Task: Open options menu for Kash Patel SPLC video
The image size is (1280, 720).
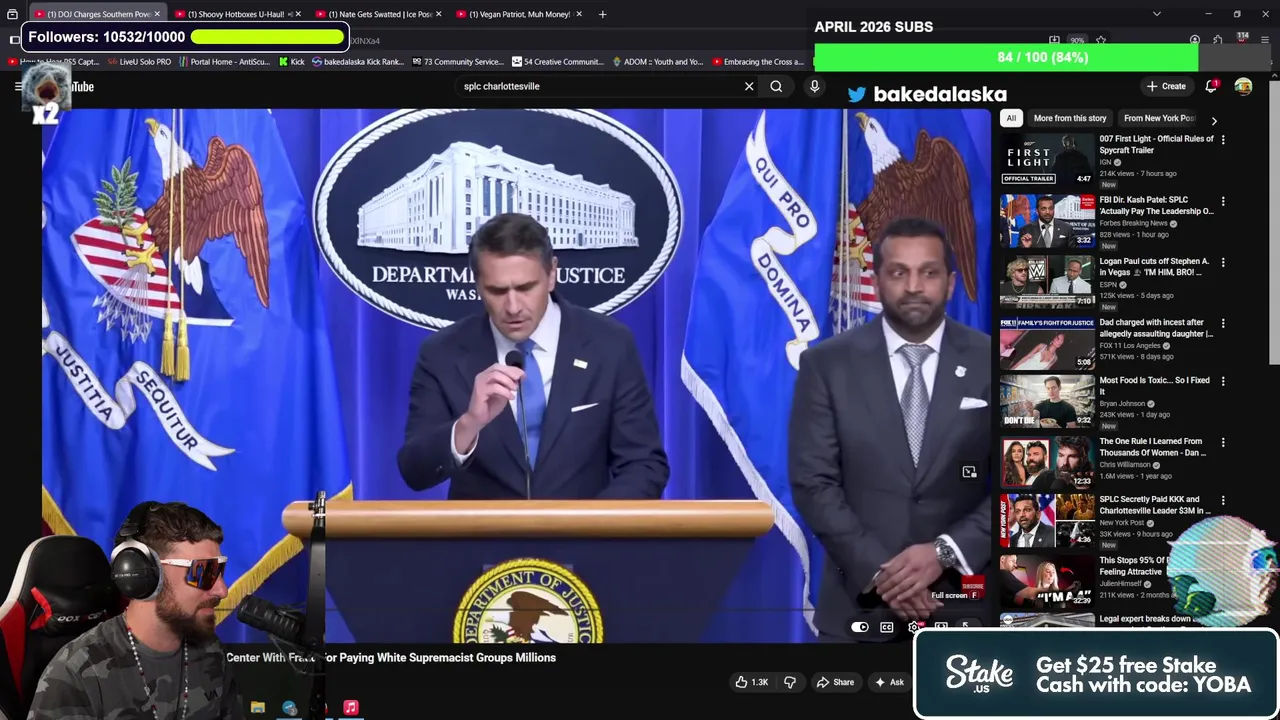Action: coord(1223,201)
